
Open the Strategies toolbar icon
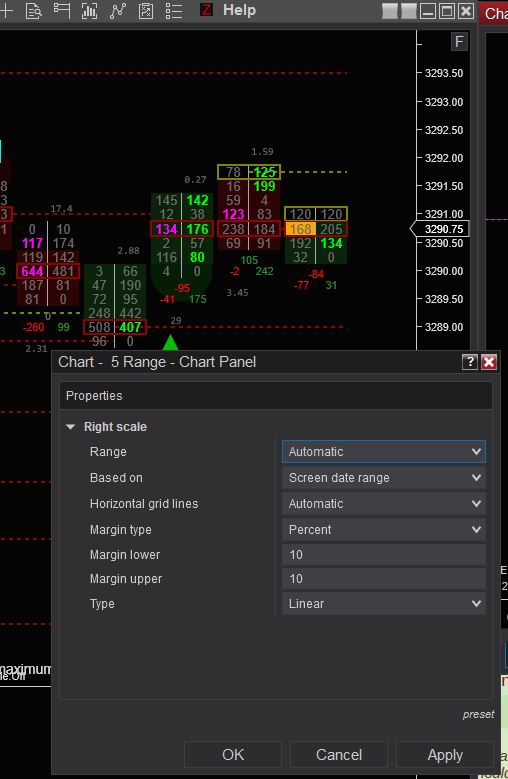(x=145, y=10)
